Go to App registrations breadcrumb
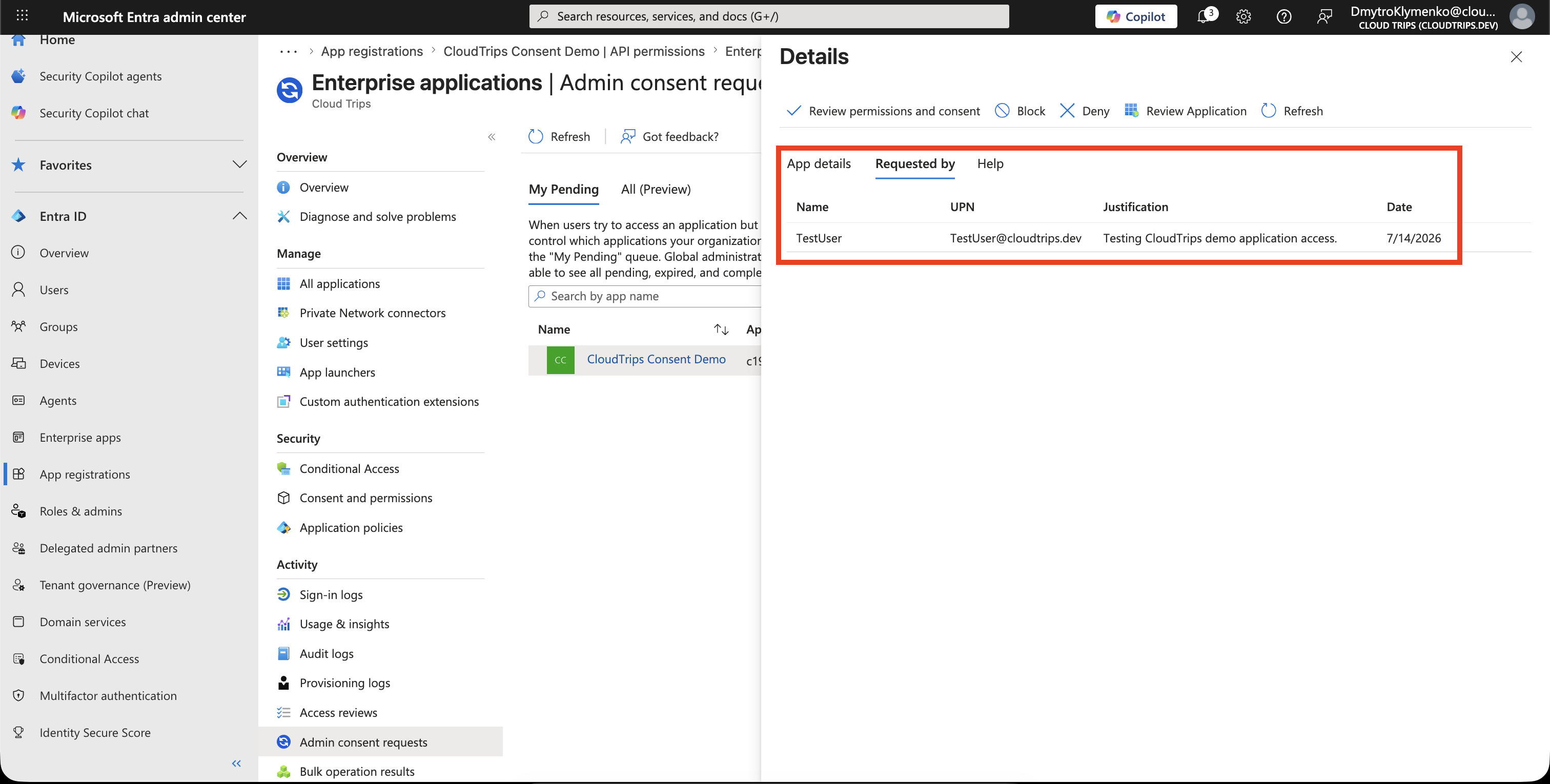 [372, 51]
